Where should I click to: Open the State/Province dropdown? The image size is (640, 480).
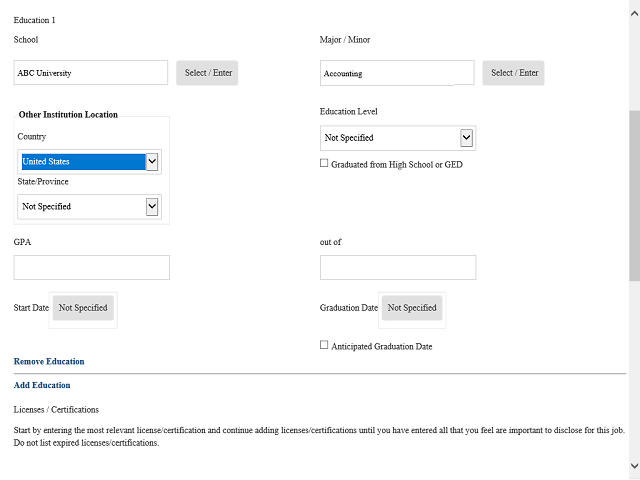[x=89, y=207]
